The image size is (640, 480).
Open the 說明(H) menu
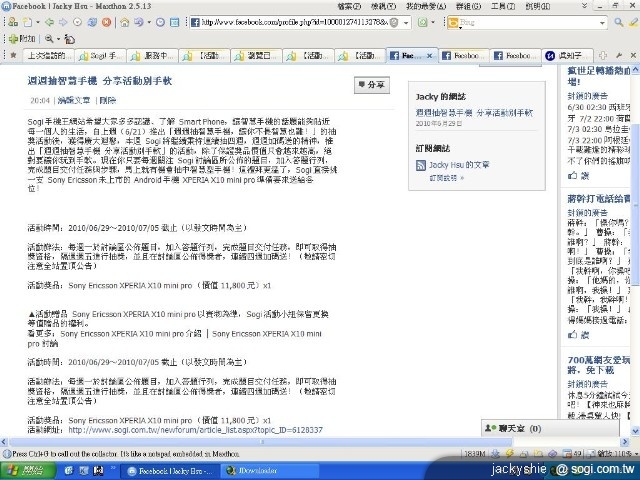[x=538, y=6]
